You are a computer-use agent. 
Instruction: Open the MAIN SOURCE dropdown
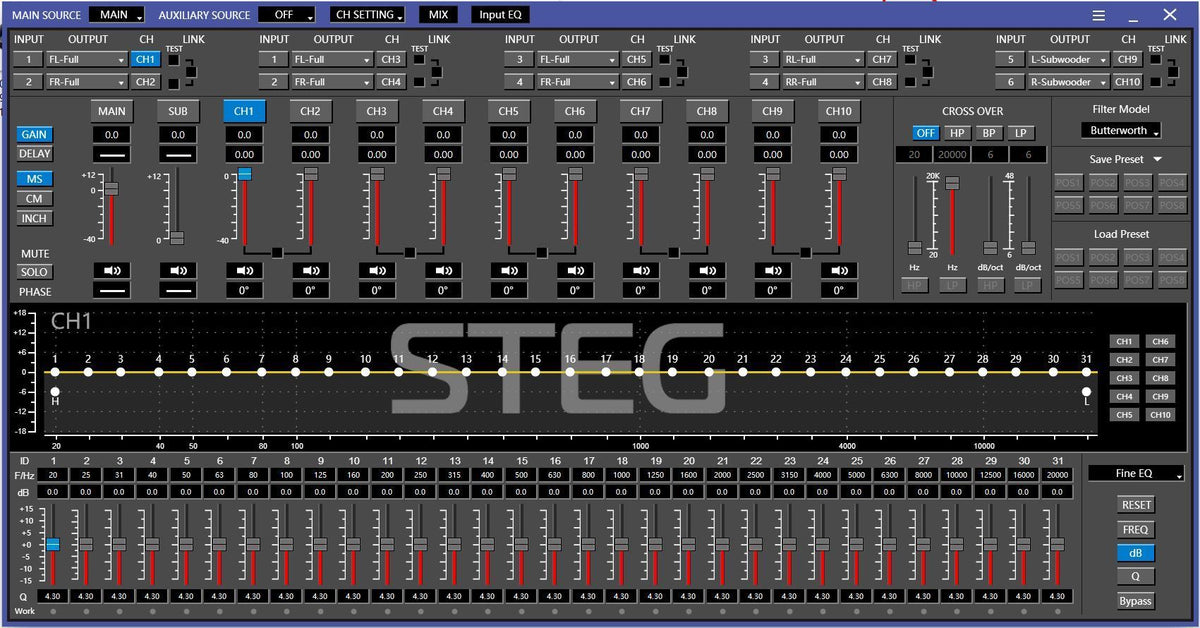coord(117,15)
